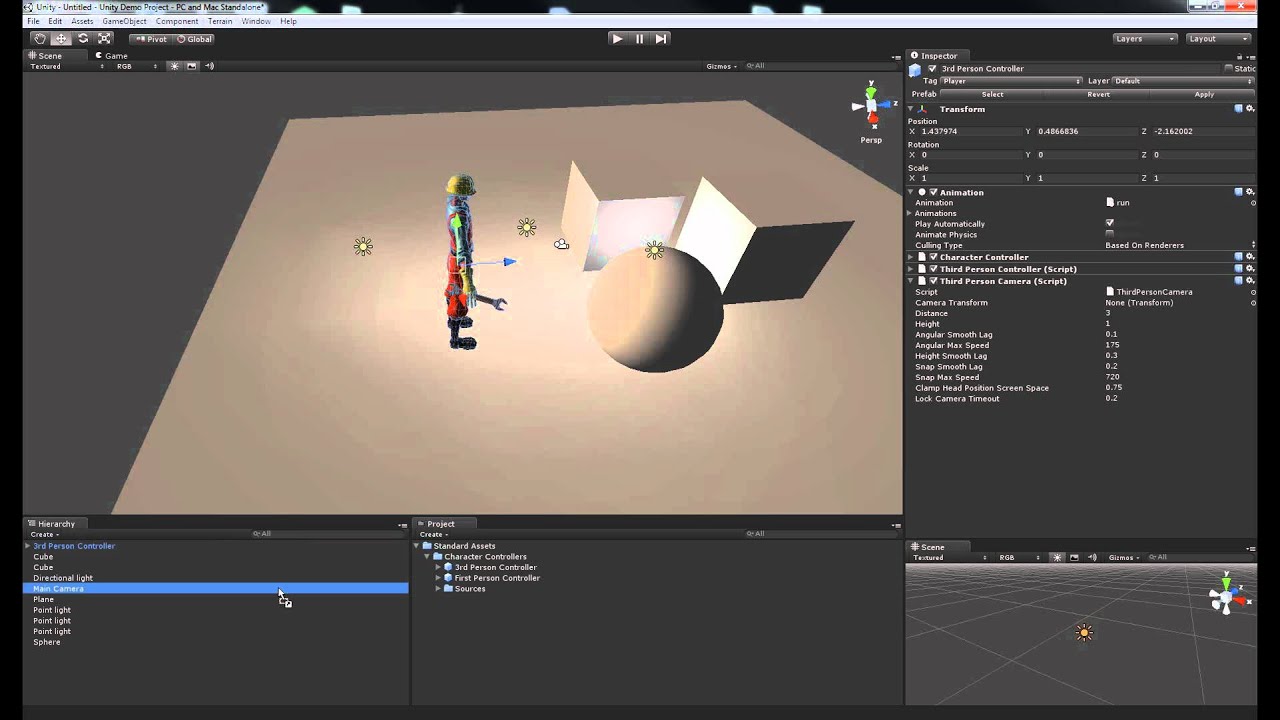Viewport: 1280px width, 720px height.
Task: Expand the Character Controller component
Action: click(910, 257)
